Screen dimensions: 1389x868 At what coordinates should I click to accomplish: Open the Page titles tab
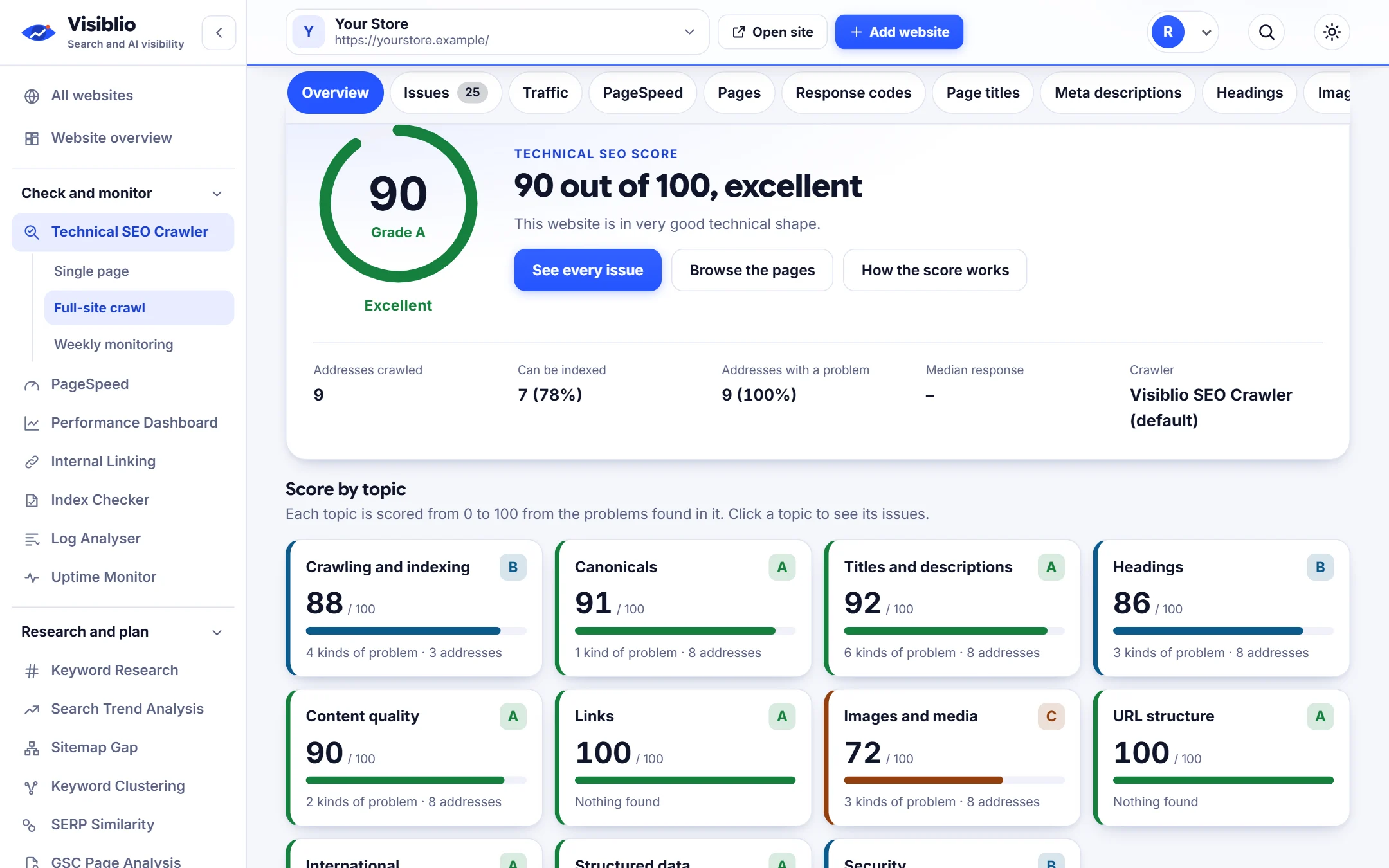click(983, 93)
